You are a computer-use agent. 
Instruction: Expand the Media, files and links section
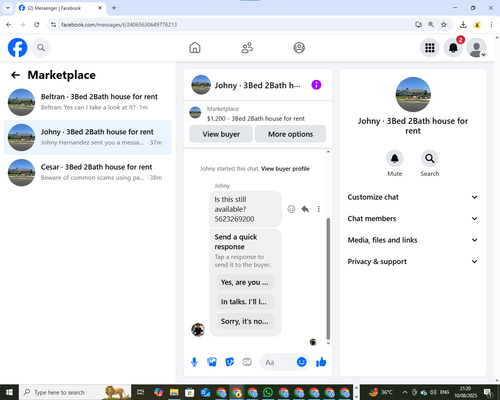(413, 240)
